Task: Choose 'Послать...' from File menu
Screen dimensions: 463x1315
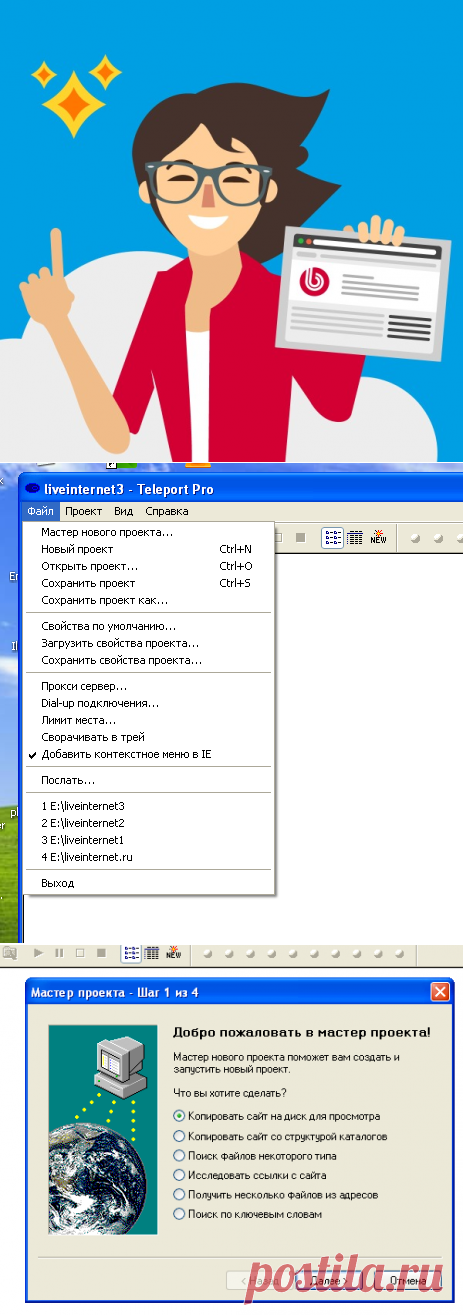Action: click(147, 780)
